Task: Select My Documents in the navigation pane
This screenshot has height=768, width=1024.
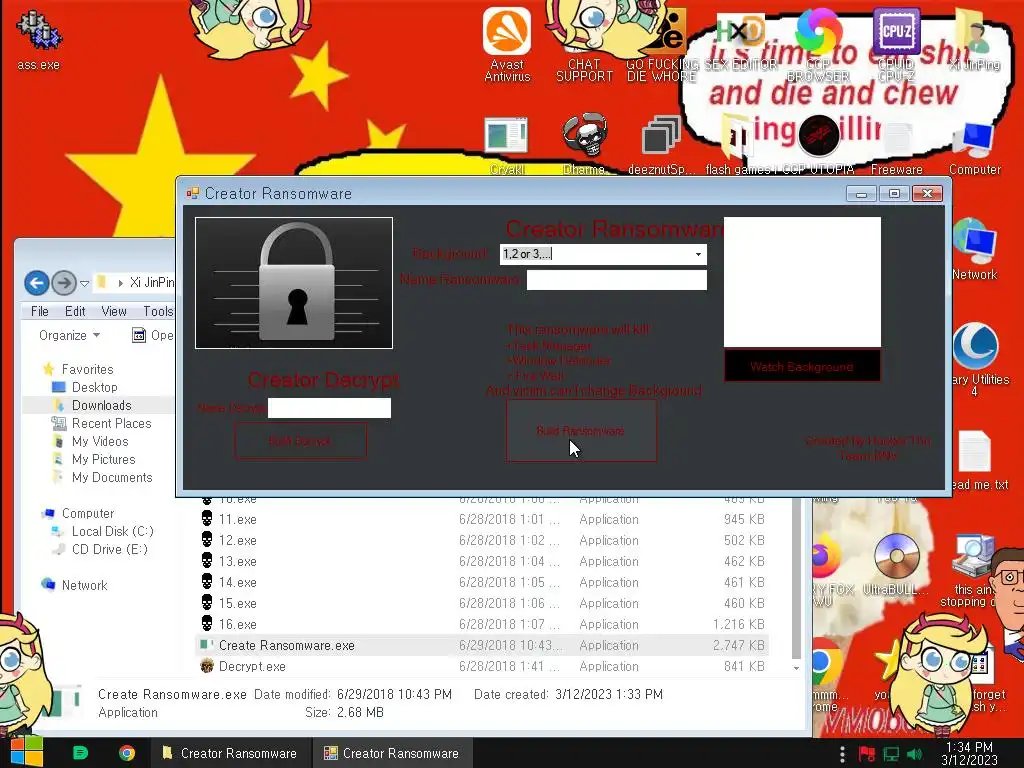Action: click(x=112, y=477)
